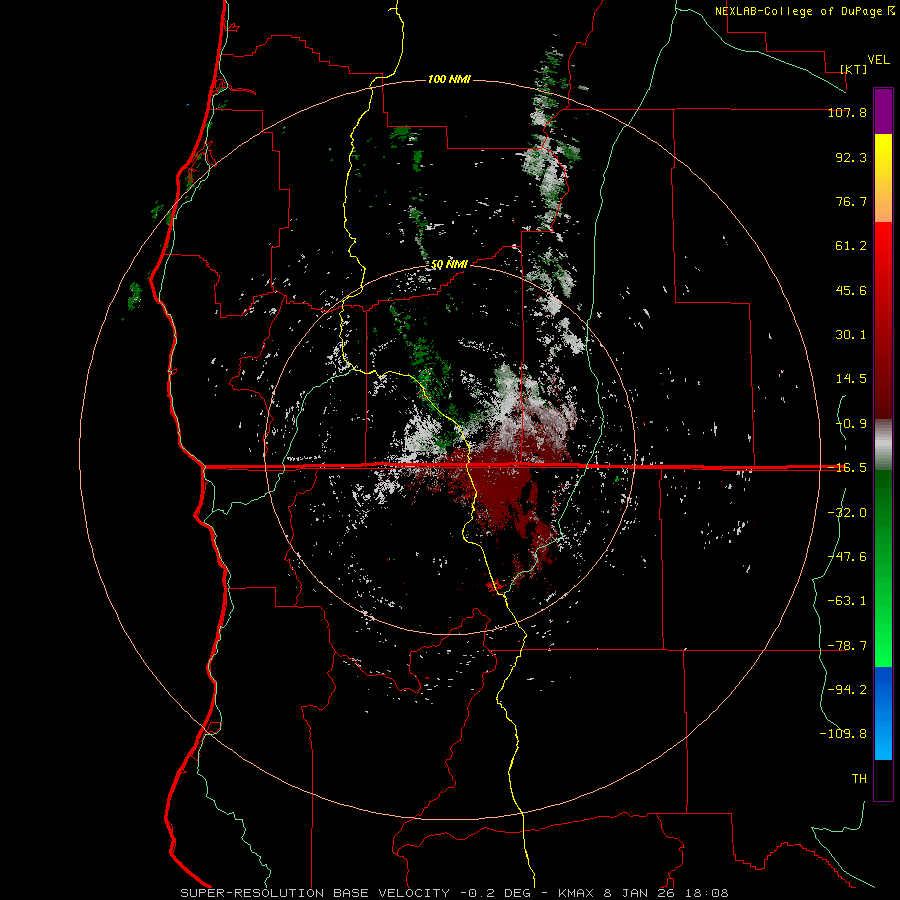Click the -47.6 velocity scale value
Viewport: 900px width, 900px height.
pyautogui.click(x=847, y=557)
